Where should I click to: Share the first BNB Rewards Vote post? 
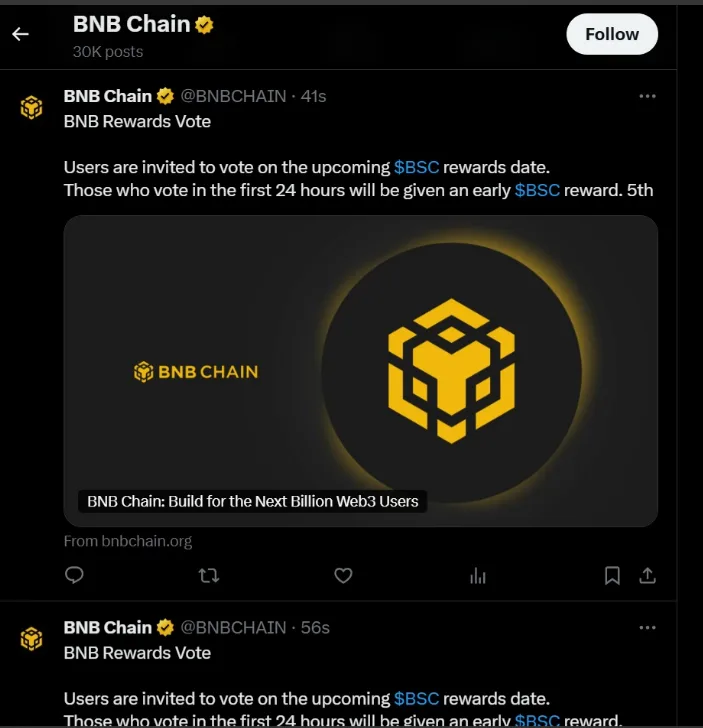pyautogui.click(x=647, y=575)
